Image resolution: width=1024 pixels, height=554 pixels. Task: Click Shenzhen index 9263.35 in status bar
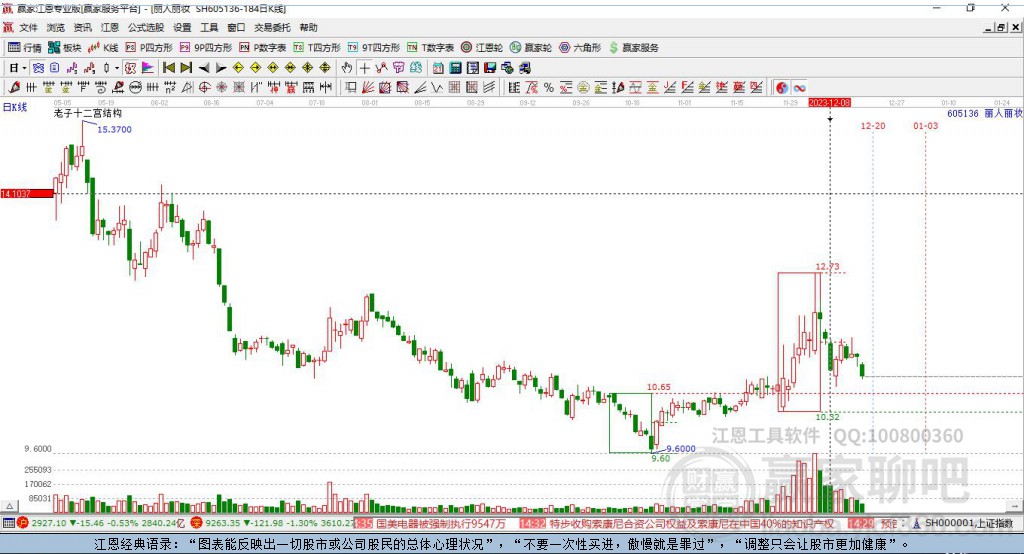(x=223, y=523)
